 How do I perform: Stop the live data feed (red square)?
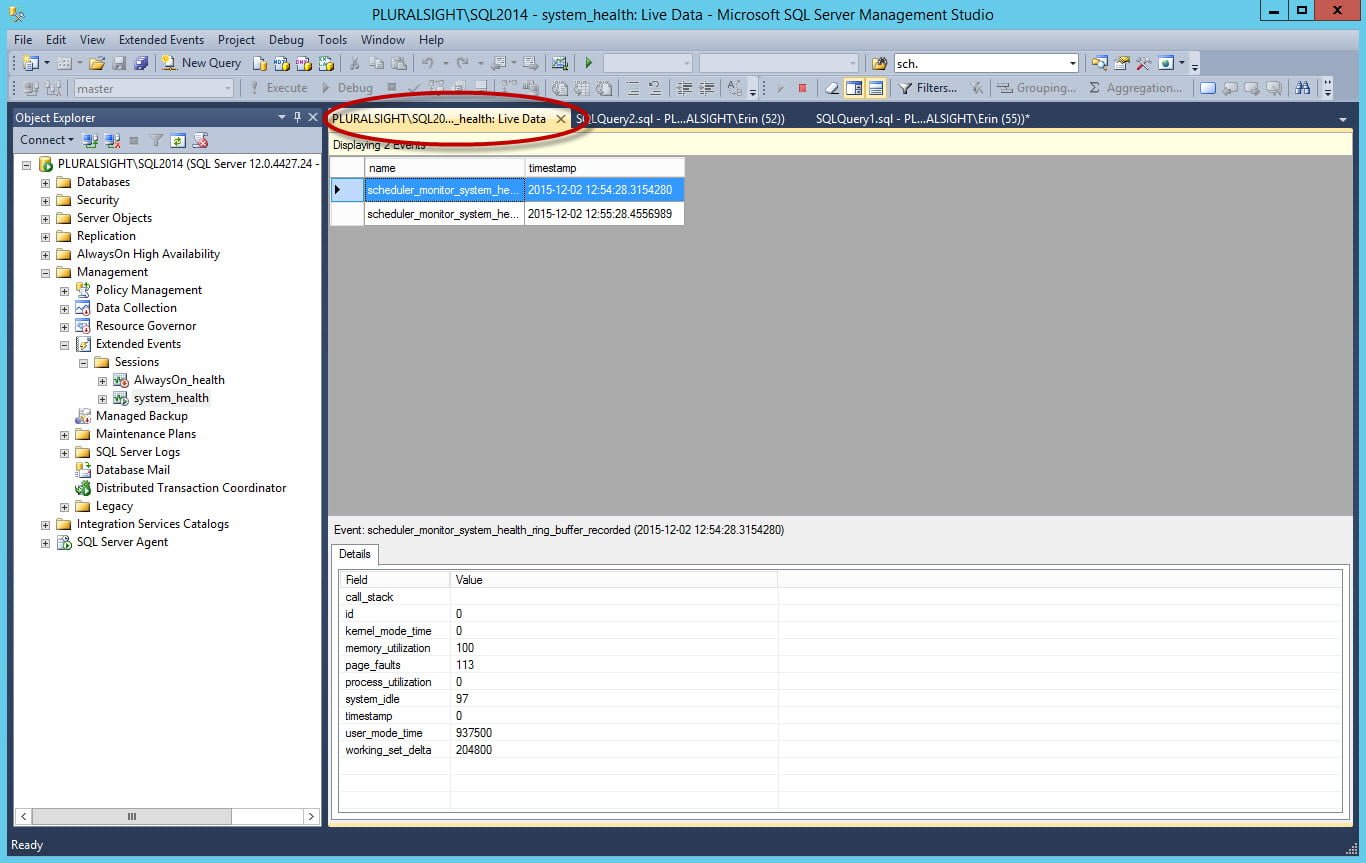click(802, 88)
